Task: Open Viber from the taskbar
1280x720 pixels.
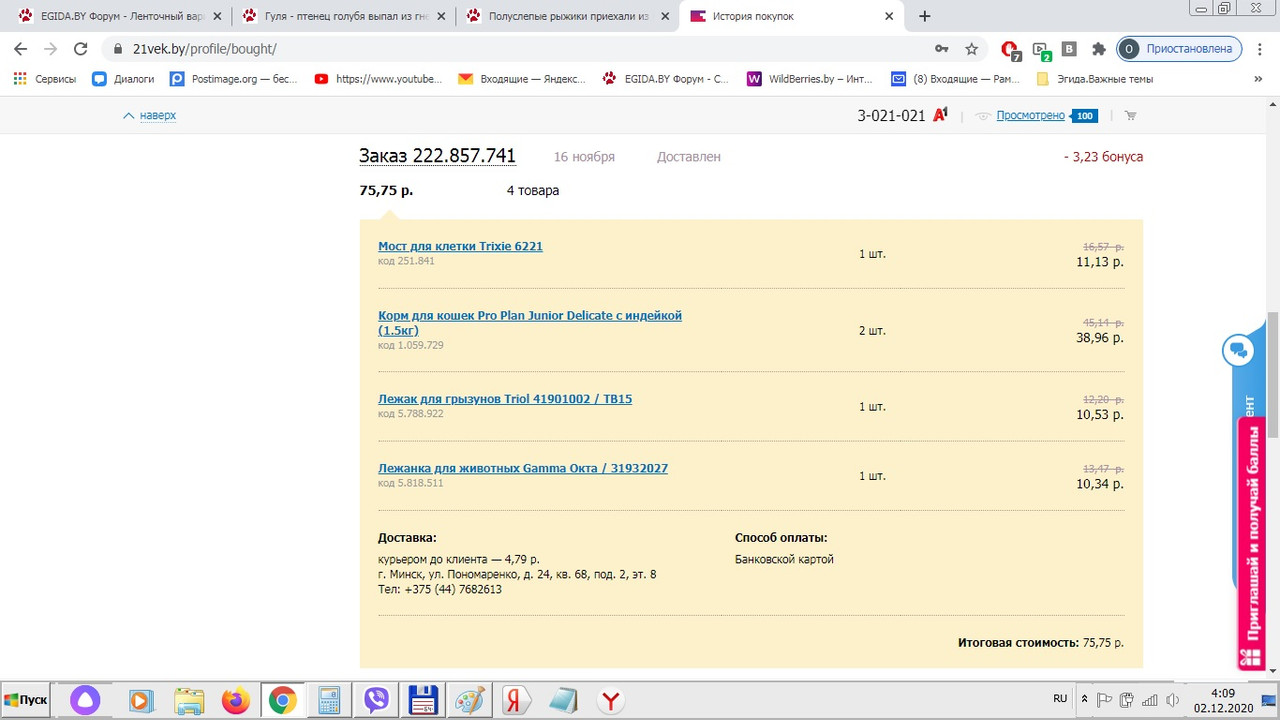Action: tap(376, 701)
